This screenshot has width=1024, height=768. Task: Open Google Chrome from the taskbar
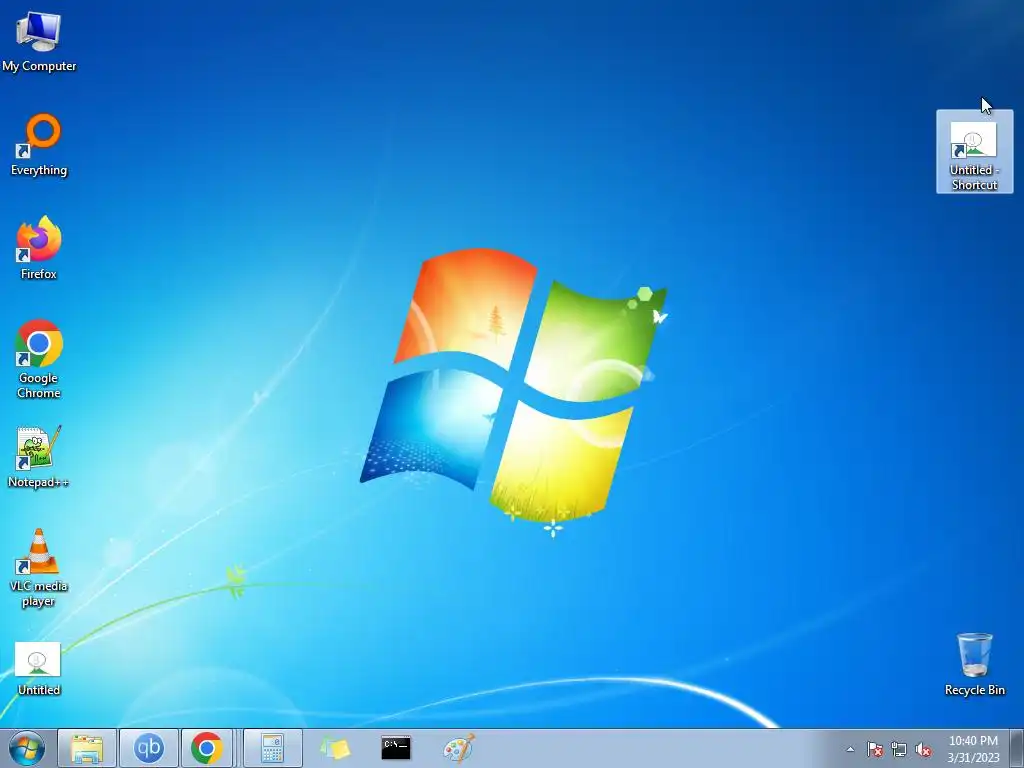[207, 748]
